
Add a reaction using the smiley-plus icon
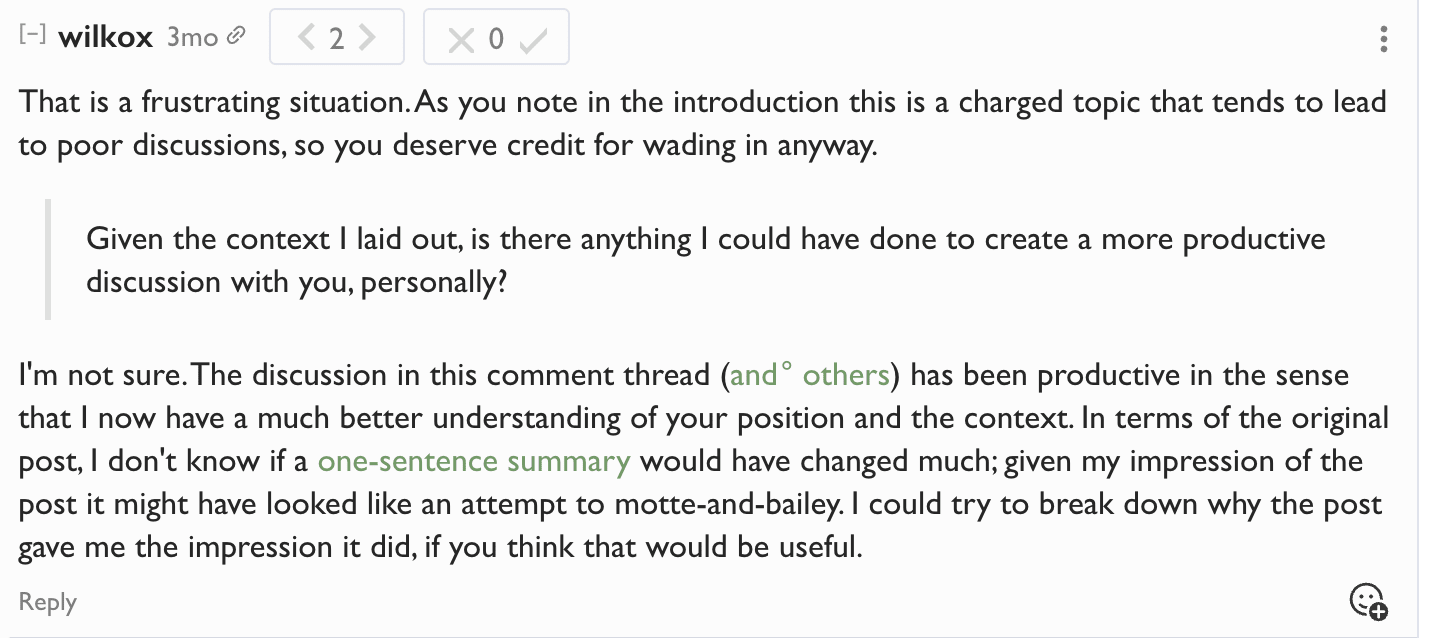click(x=1368, y=601)
